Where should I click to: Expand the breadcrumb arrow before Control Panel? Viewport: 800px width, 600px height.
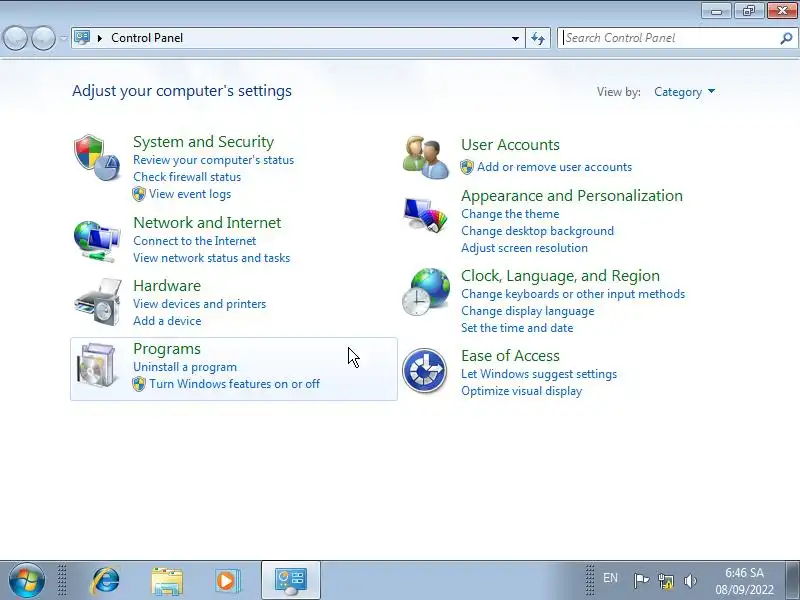[x=100, y=38]
